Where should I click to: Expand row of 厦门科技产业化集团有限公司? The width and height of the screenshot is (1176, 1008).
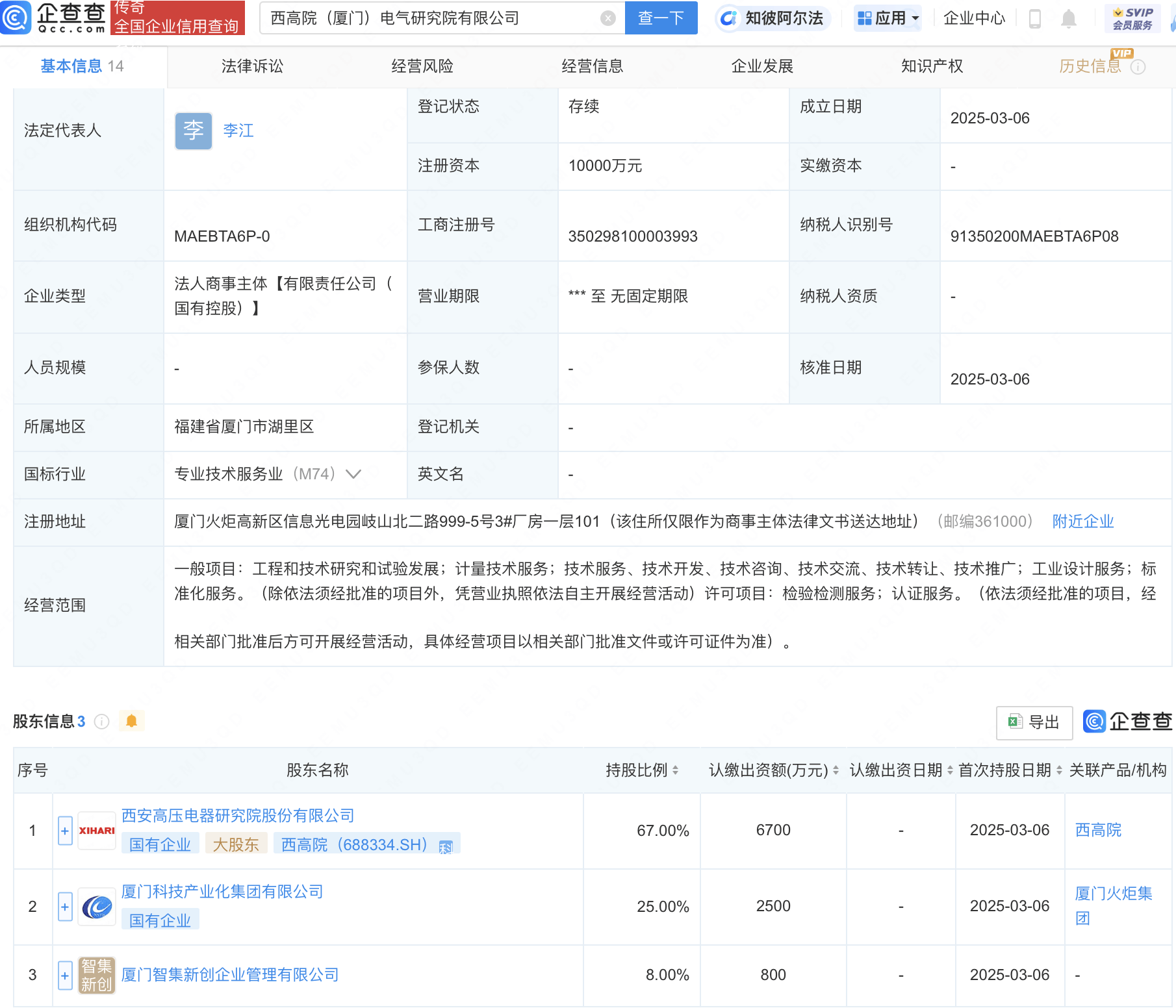[x=65, y=907]
